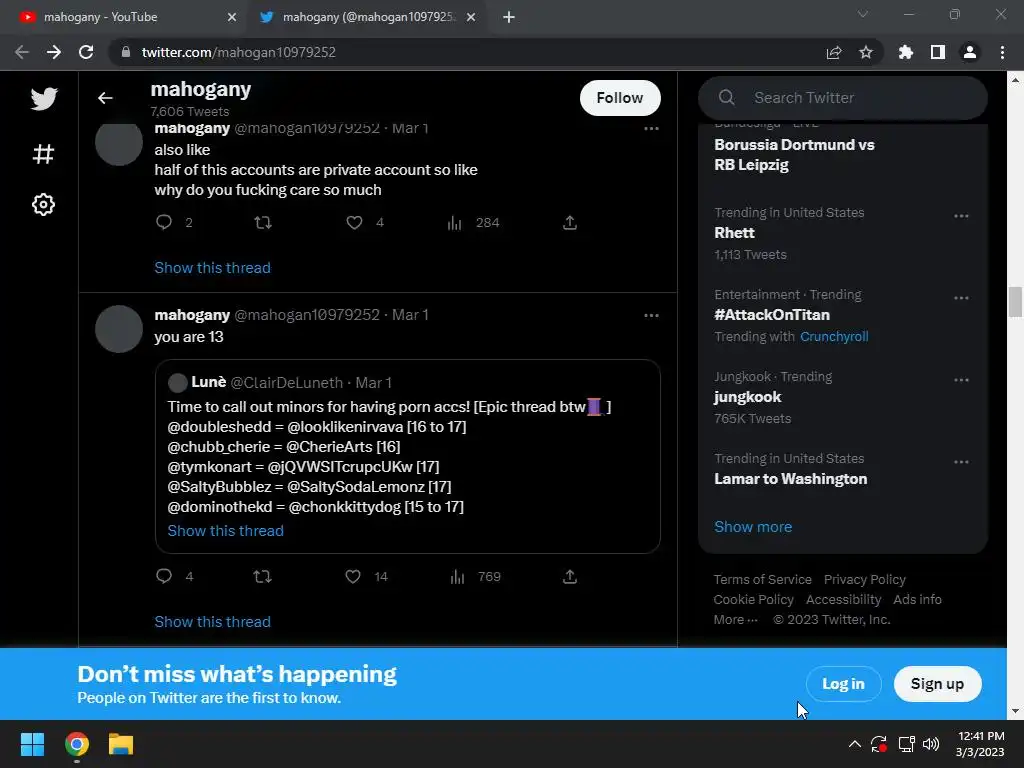Expand "Show more" trending topics

[x=753, y=527]
